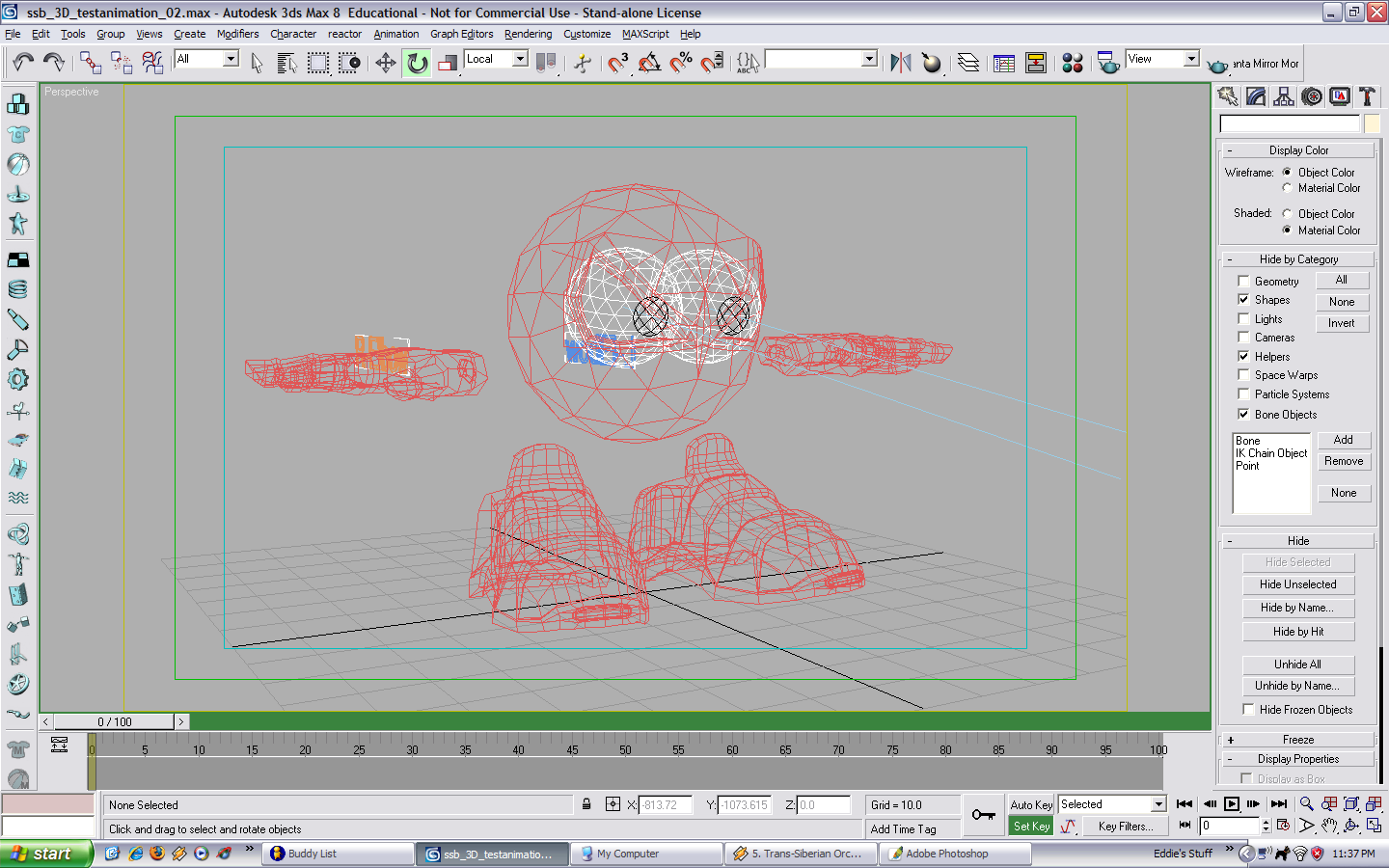Open Select by Name tool
This screenshot has height=868, width=1389.
(286, 64)
